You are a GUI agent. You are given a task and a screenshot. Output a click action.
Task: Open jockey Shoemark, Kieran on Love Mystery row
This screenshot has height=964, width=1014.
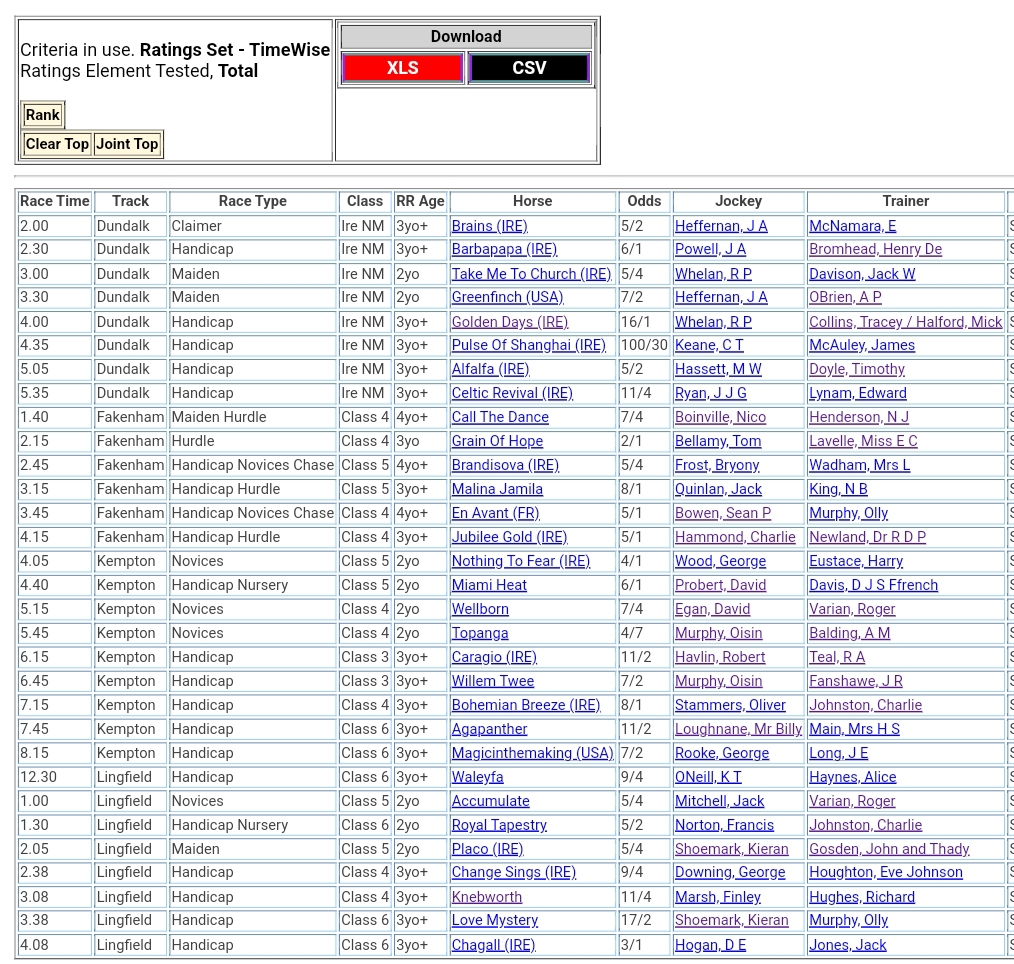(731, 920)
